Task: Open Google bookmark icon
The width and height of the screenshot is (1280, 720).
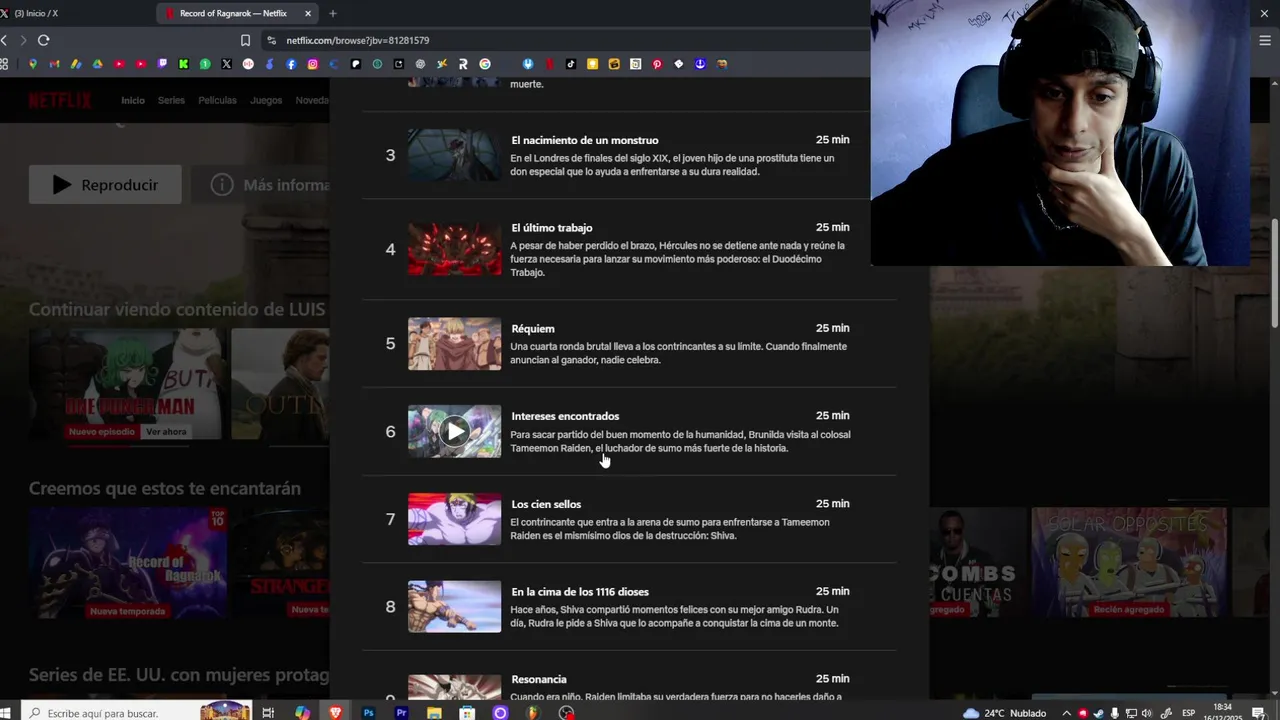Action: [485, 64]
